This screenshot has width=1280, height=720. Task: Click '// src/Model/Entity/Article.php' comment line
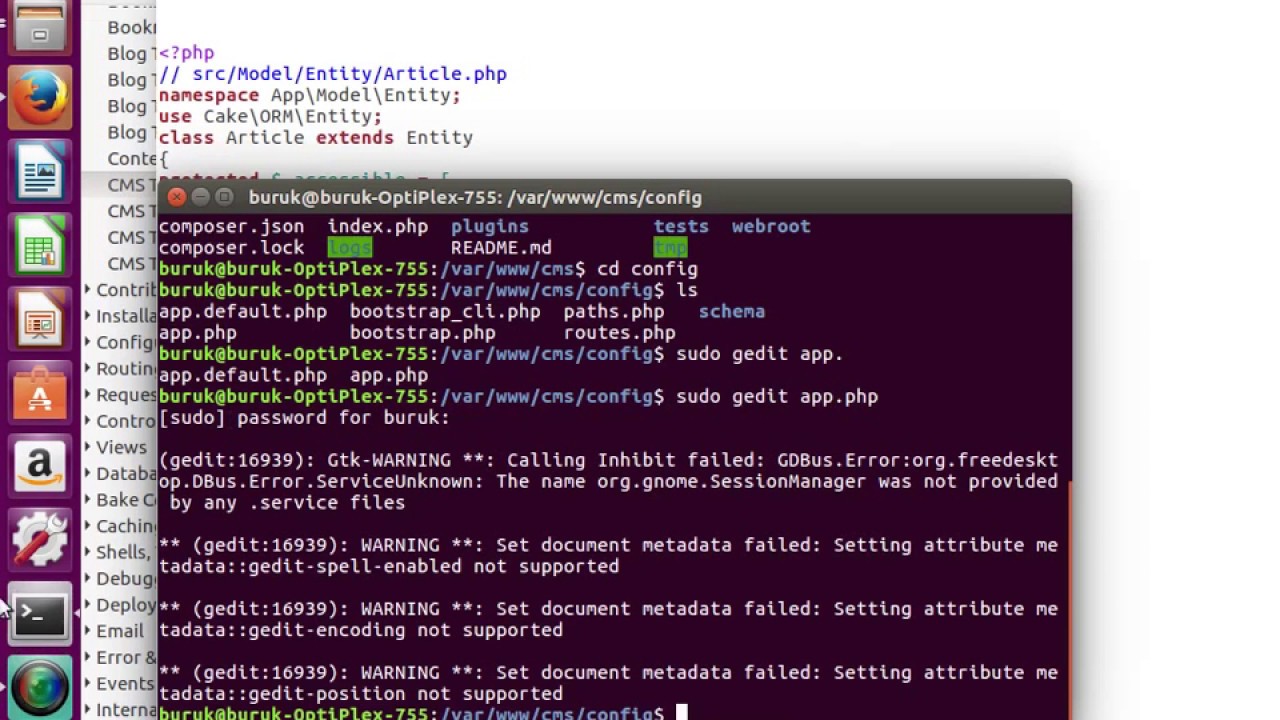(333, 74)
